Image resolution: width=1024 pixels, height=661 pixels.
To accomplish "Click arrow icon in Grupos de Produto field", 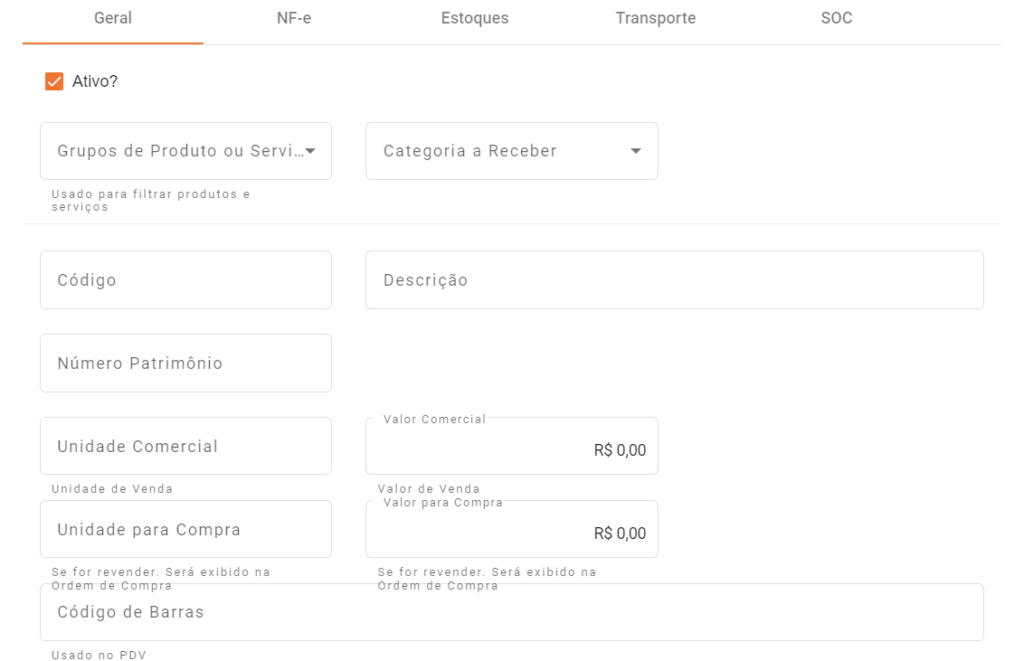I will pyautogui.click(x=310, y=151).
